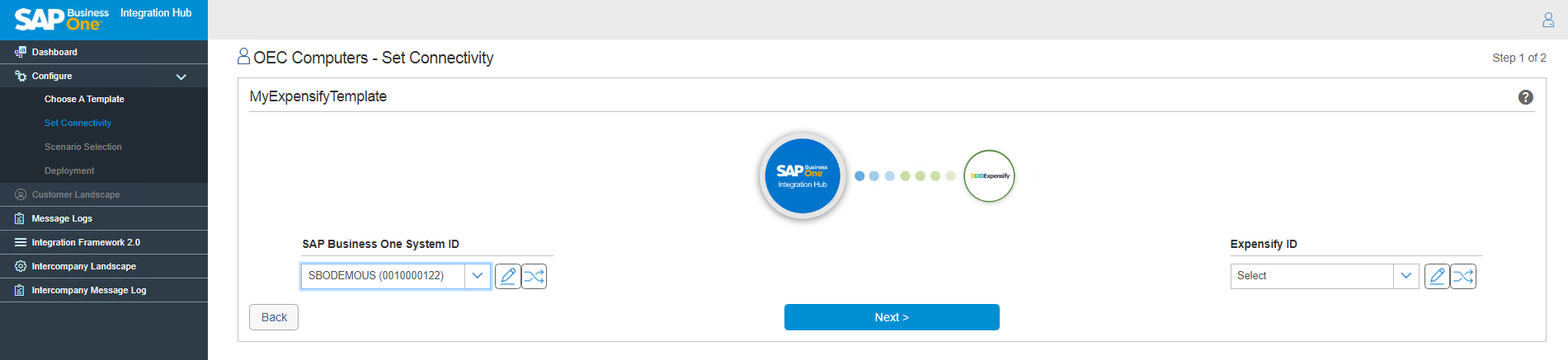Select Choose A Template submenu item
Screen dimensions: 1568x360
pyautogui.click(x=84, y=99)
